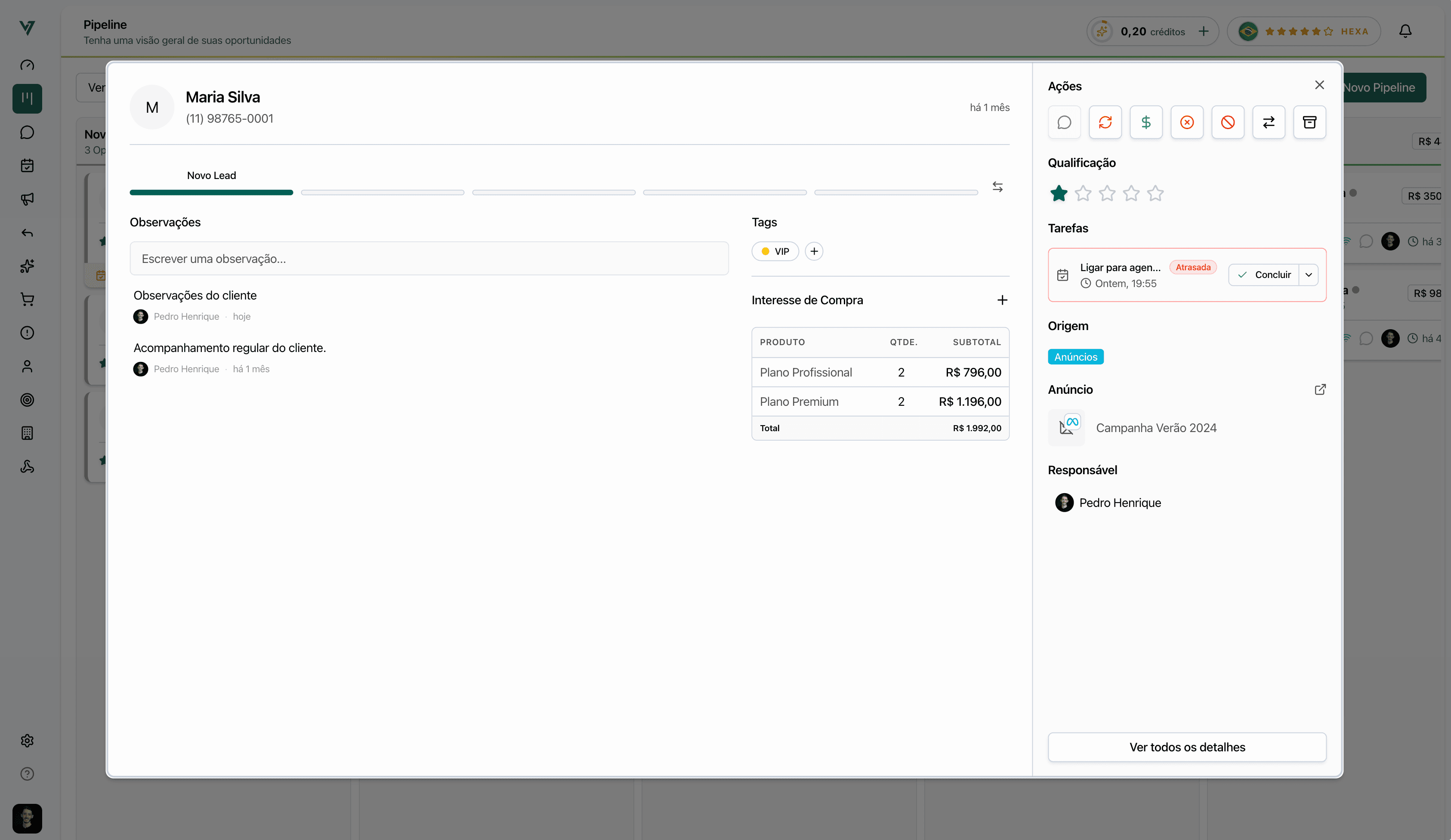Open chat action in Ações
Viewport: 1451px width, 840px height.
[1064, 122]
